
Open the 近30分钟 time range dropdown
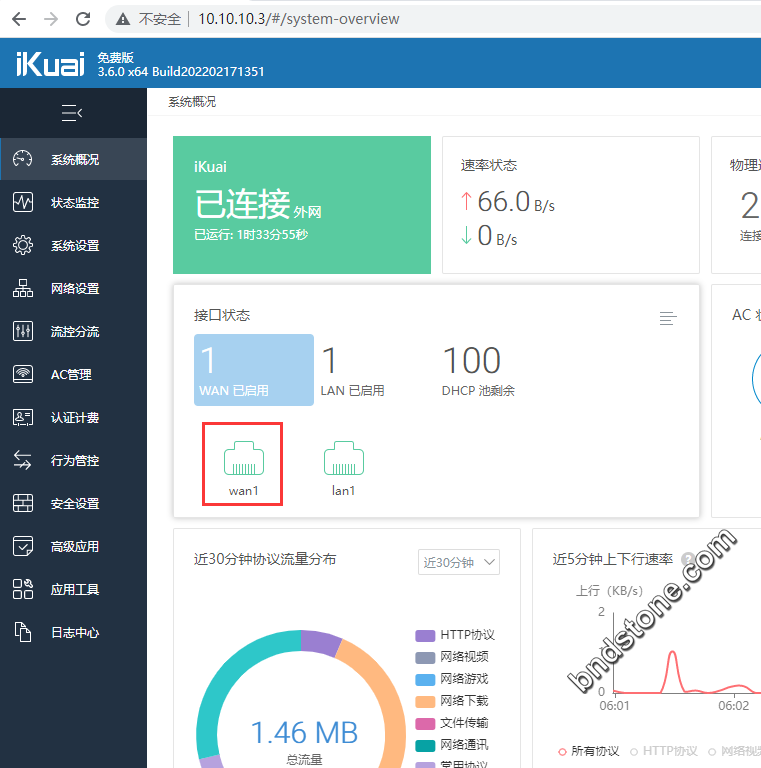458,562
